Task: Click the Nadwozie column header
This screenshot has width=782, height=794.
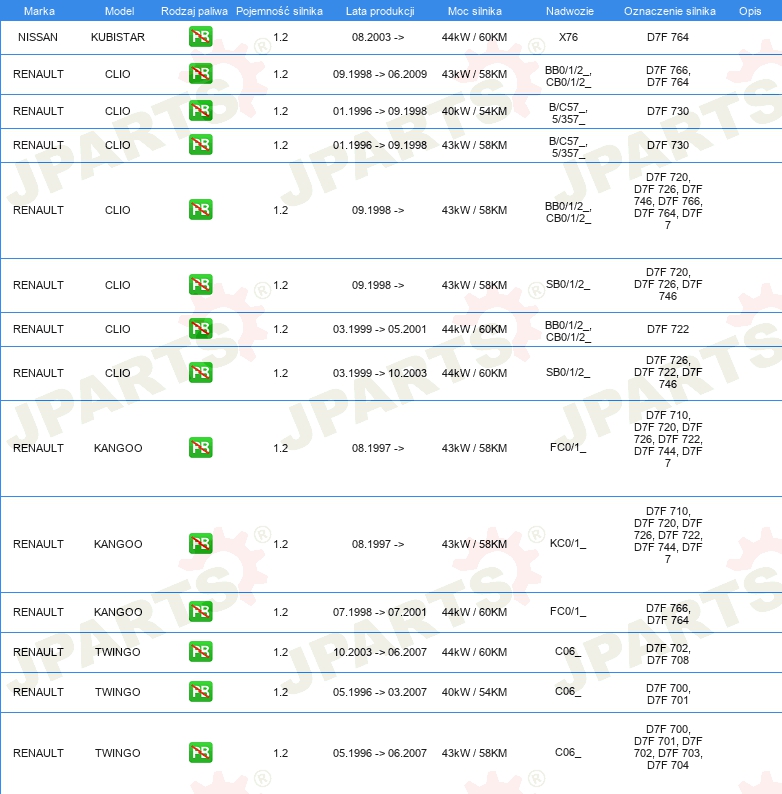Action: [570, 11]
